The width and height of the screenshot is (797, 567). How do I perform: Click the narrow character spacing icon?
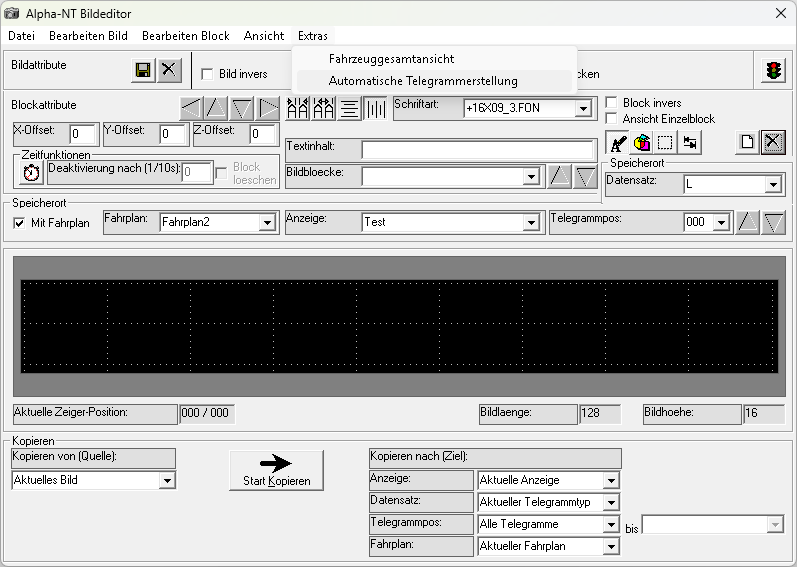pos(298,108)
